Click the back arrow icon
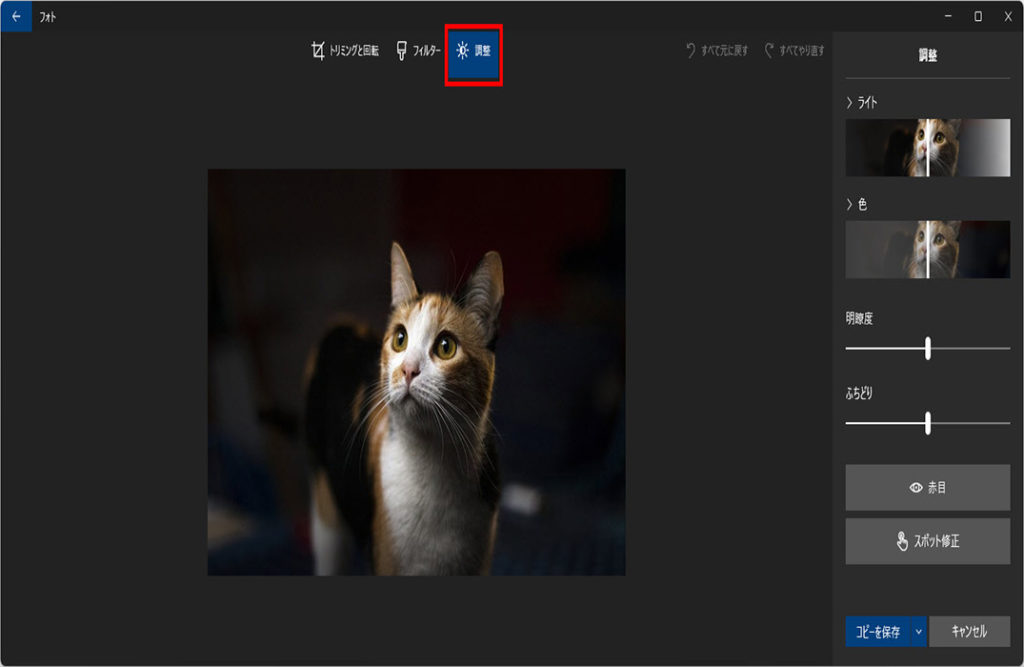1024x667 pixels. pyautogui.click(x=15, y=16)
